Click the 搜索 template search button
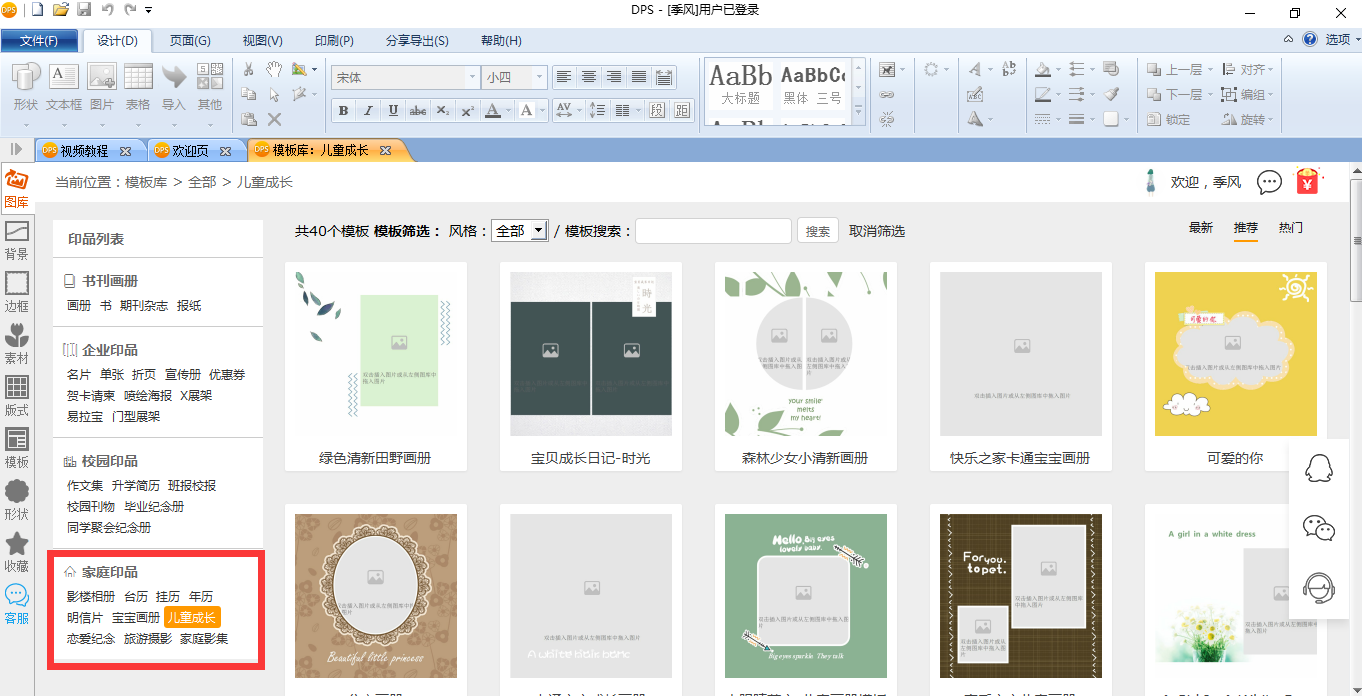 coord(817,230)
